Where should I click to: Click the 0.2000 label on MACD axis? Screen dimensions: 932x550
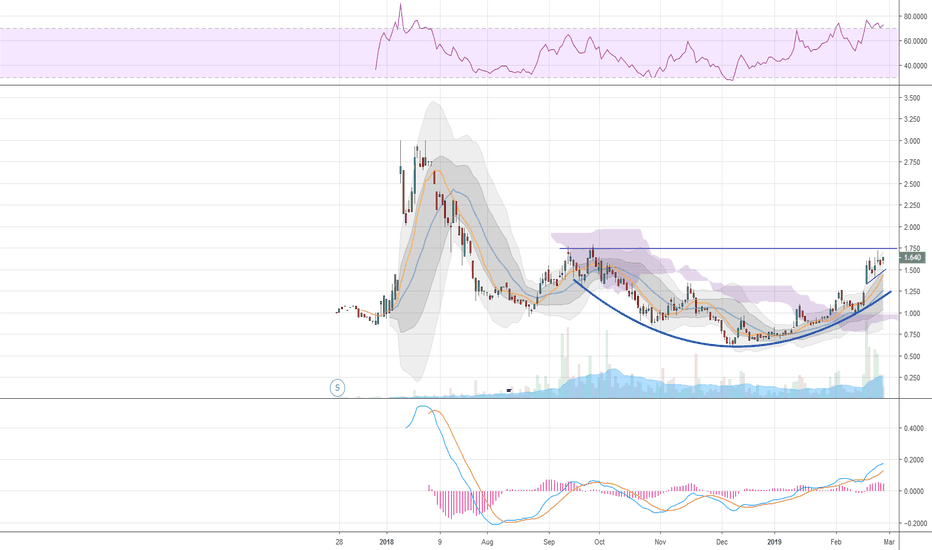click(x=913, y=460)
